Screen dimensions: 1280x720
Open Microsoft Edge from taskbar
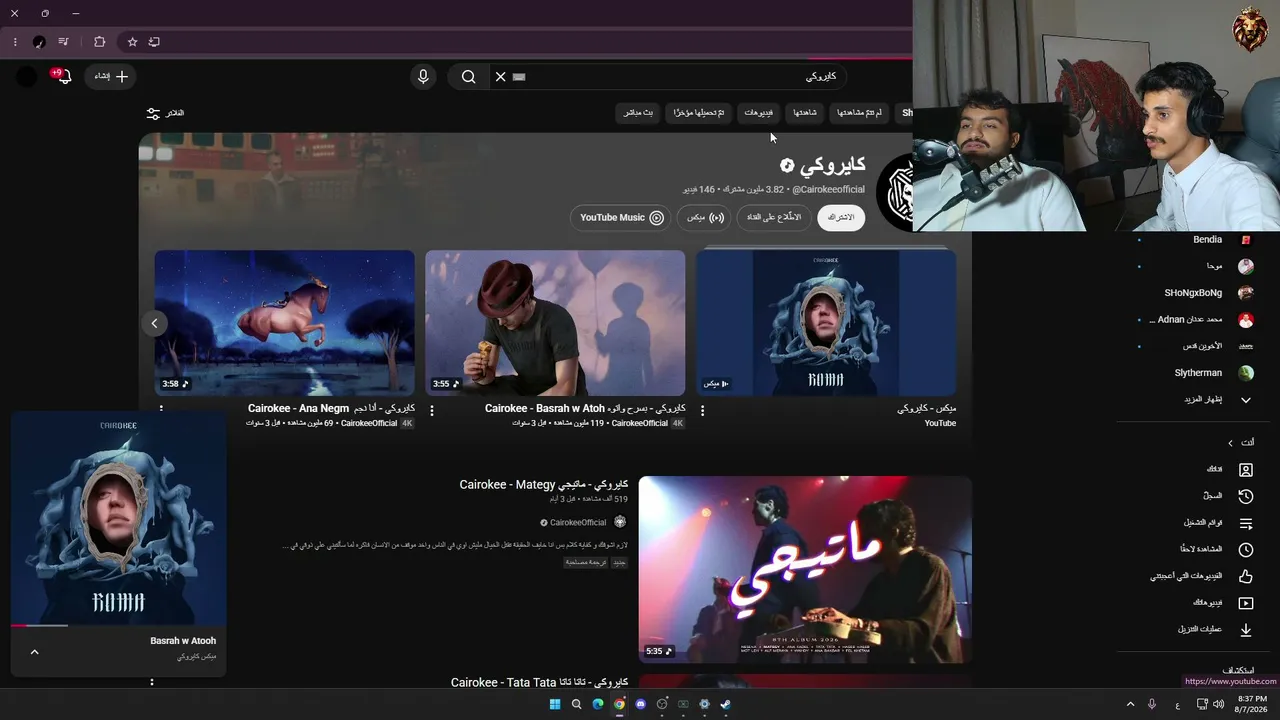598,704
